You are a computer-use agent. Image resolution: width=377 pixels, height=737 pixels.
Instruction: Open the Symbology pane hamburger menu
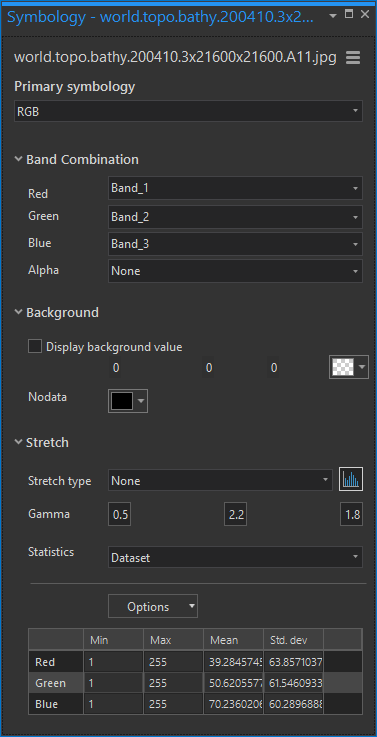[x=353, y=58]
